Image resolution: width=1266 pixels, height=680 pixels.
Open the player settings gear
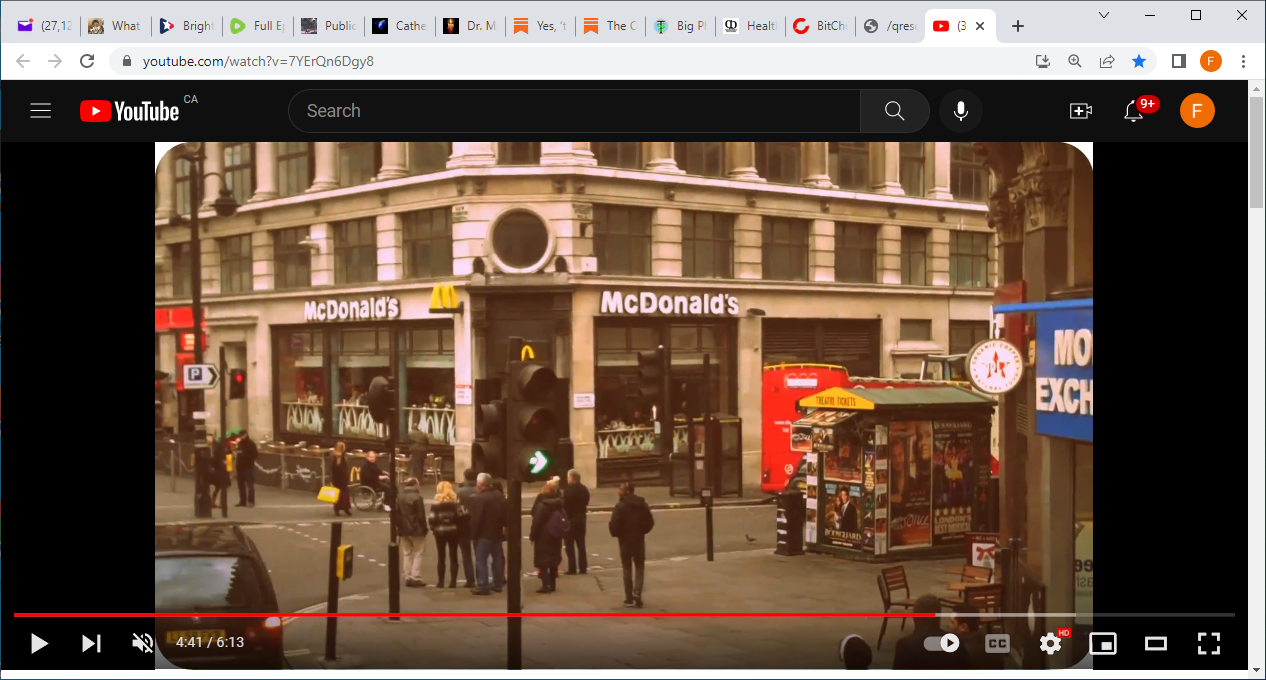tap(1050, 643)
